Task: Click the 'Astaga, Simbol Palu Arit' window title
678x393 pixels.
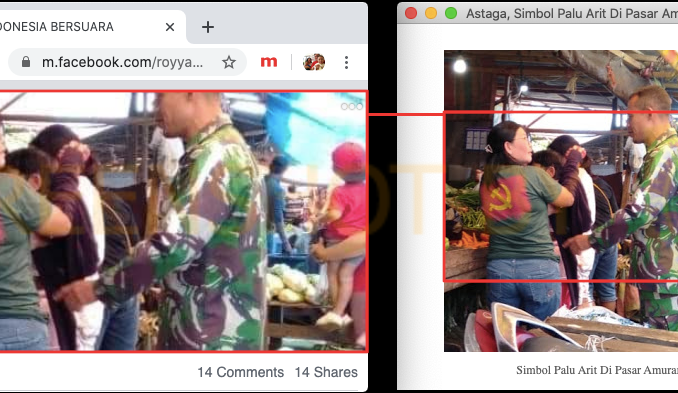Action: (572, 13)
